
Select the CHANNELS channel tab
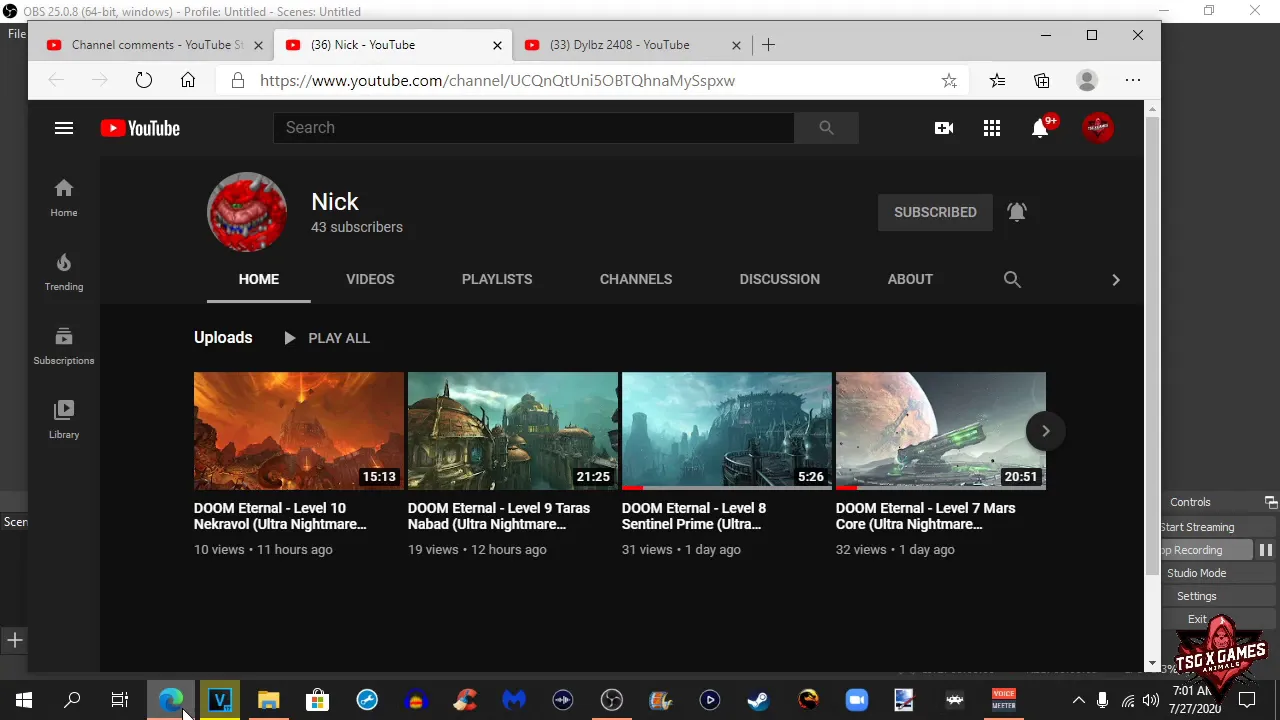(636, 279)
